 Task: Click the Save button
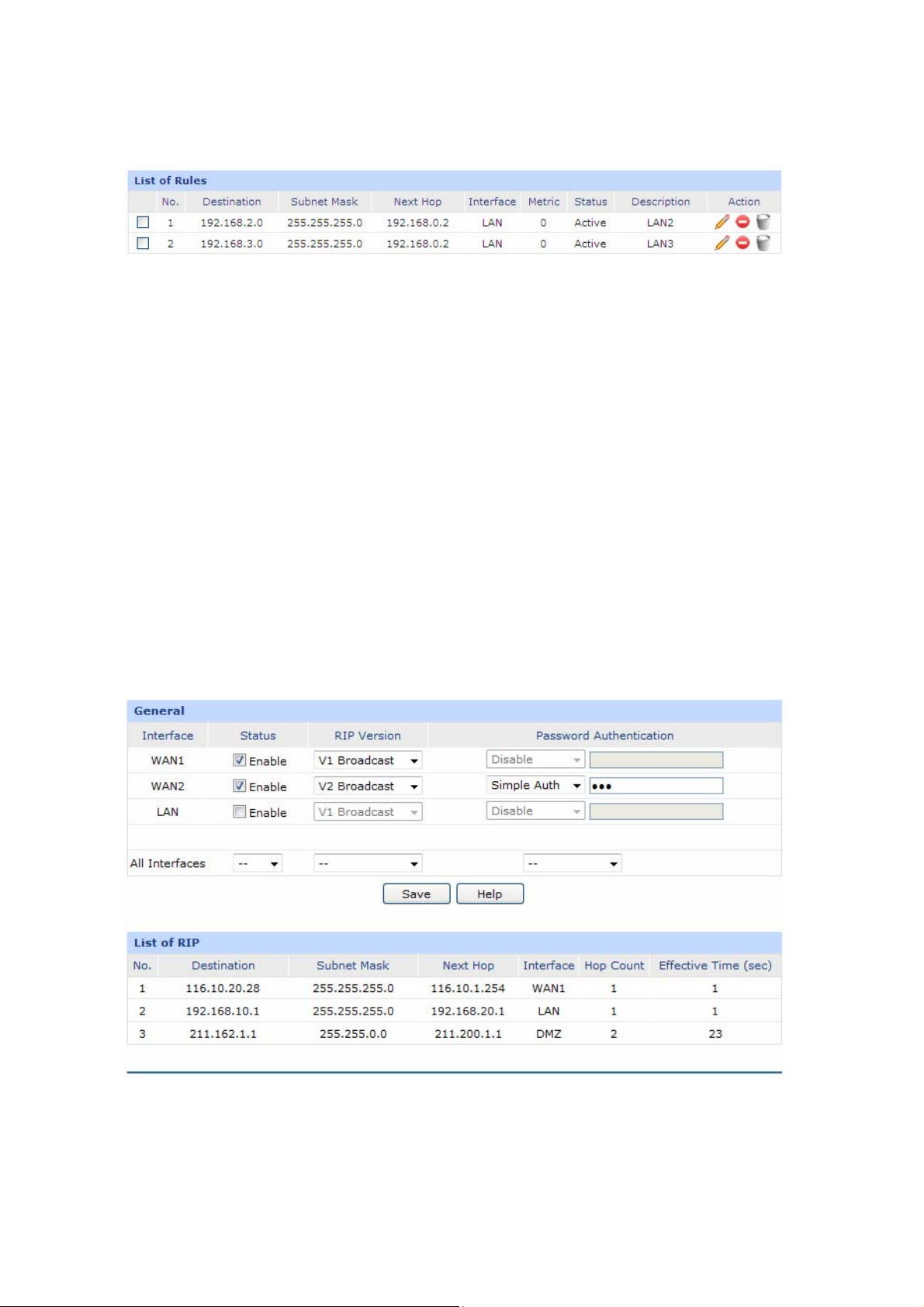[x=417, y=894]
